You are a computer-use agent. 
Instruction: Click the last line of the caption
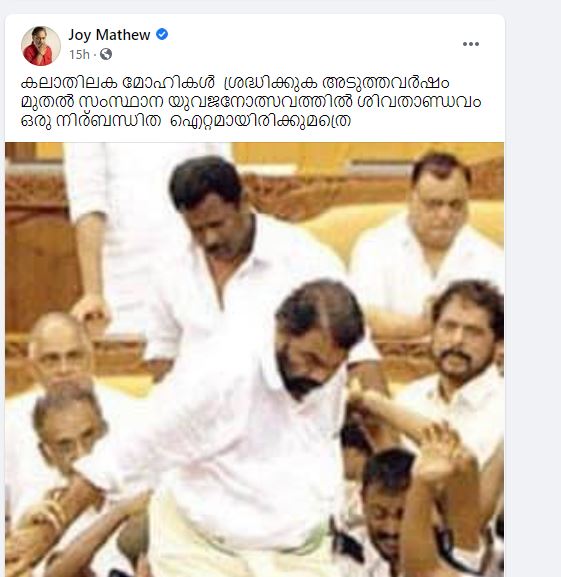pyautogui.click(x=186, y=121)
